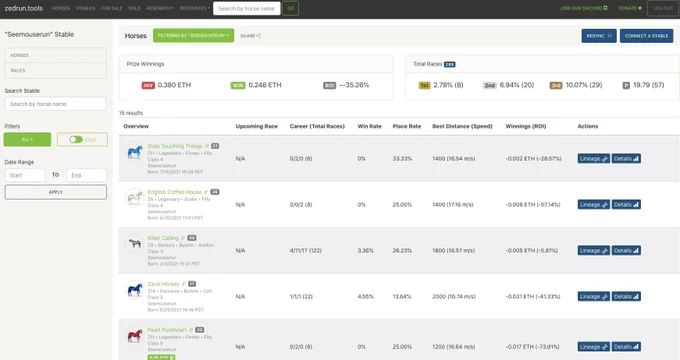Click Join Our Discord link

pyautogui.click(x=583, y=8)
